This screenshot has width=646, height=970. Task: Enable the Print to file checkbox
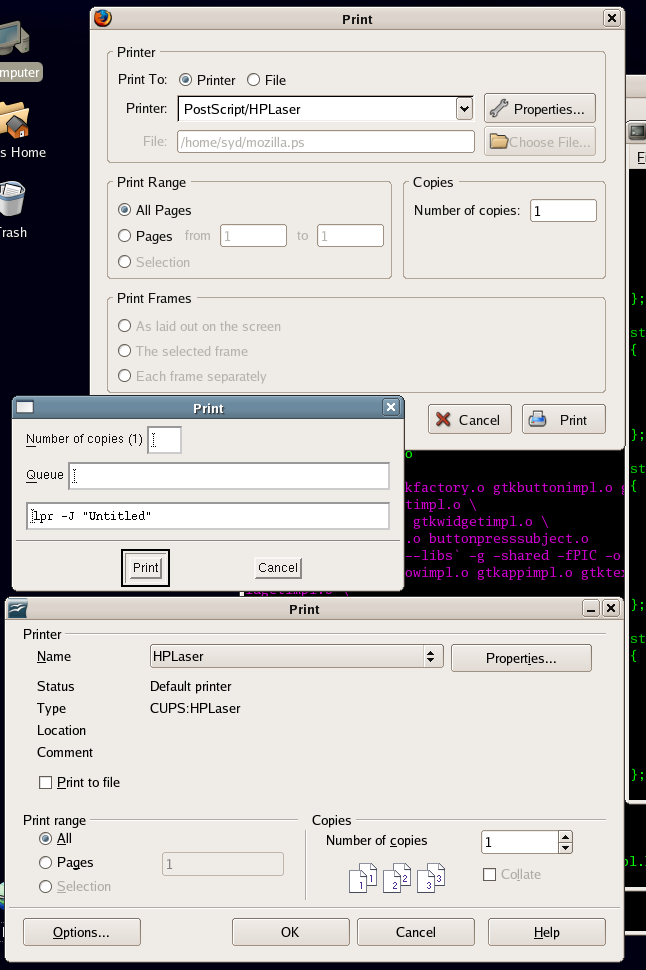45,782
